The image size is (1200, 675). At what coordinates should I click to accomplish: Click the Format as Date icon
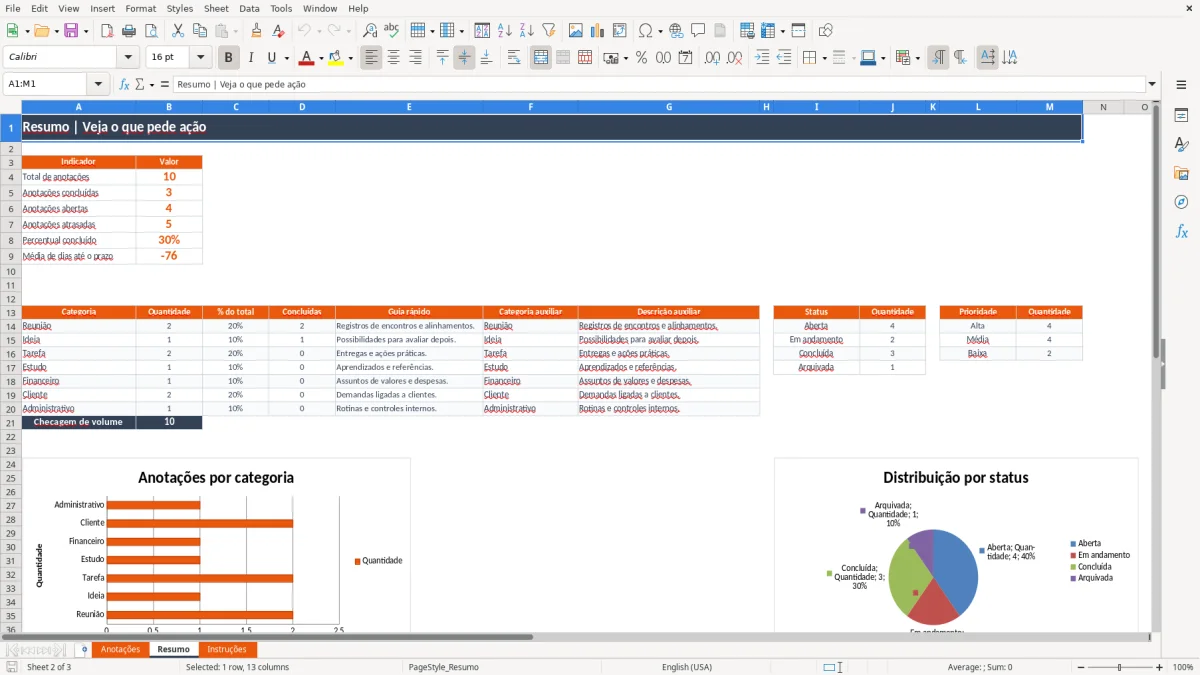(x=685, y=58)
